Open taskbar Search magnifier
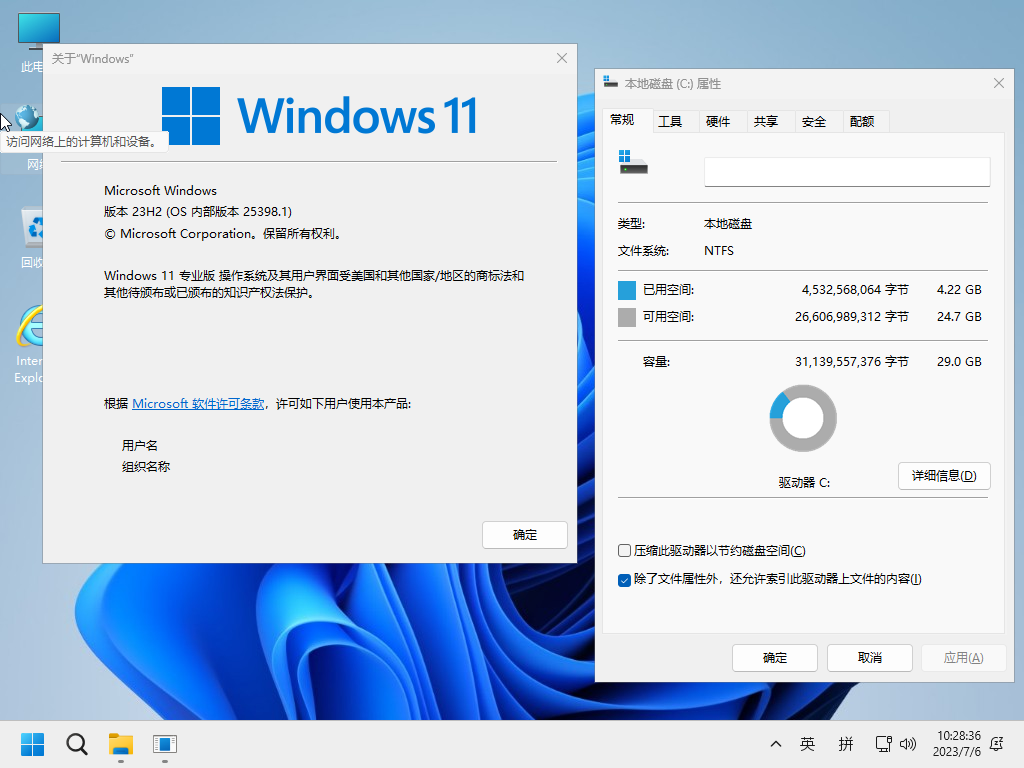The image size is (1024, 768). [x=76, y=744]
